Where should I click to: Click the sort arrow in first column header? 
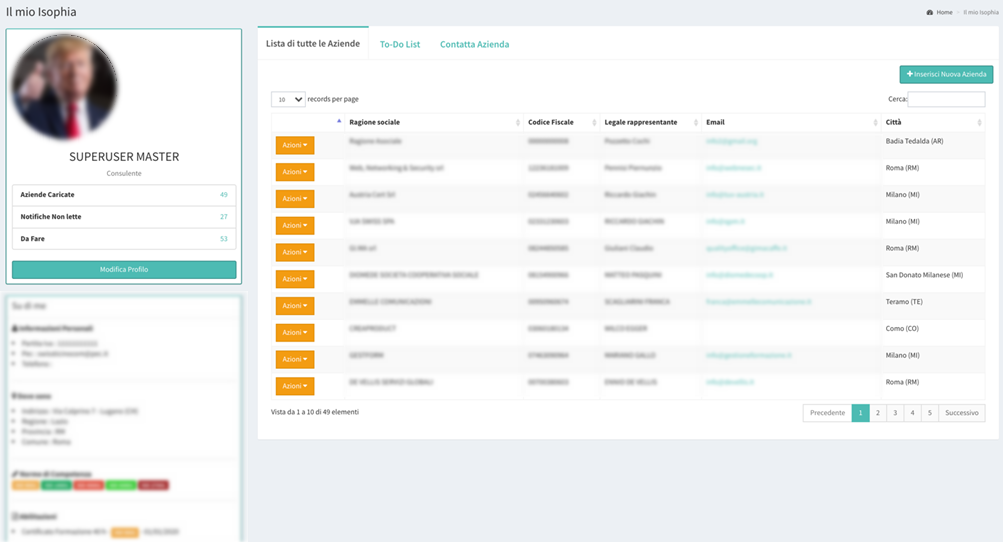[339, 121]
